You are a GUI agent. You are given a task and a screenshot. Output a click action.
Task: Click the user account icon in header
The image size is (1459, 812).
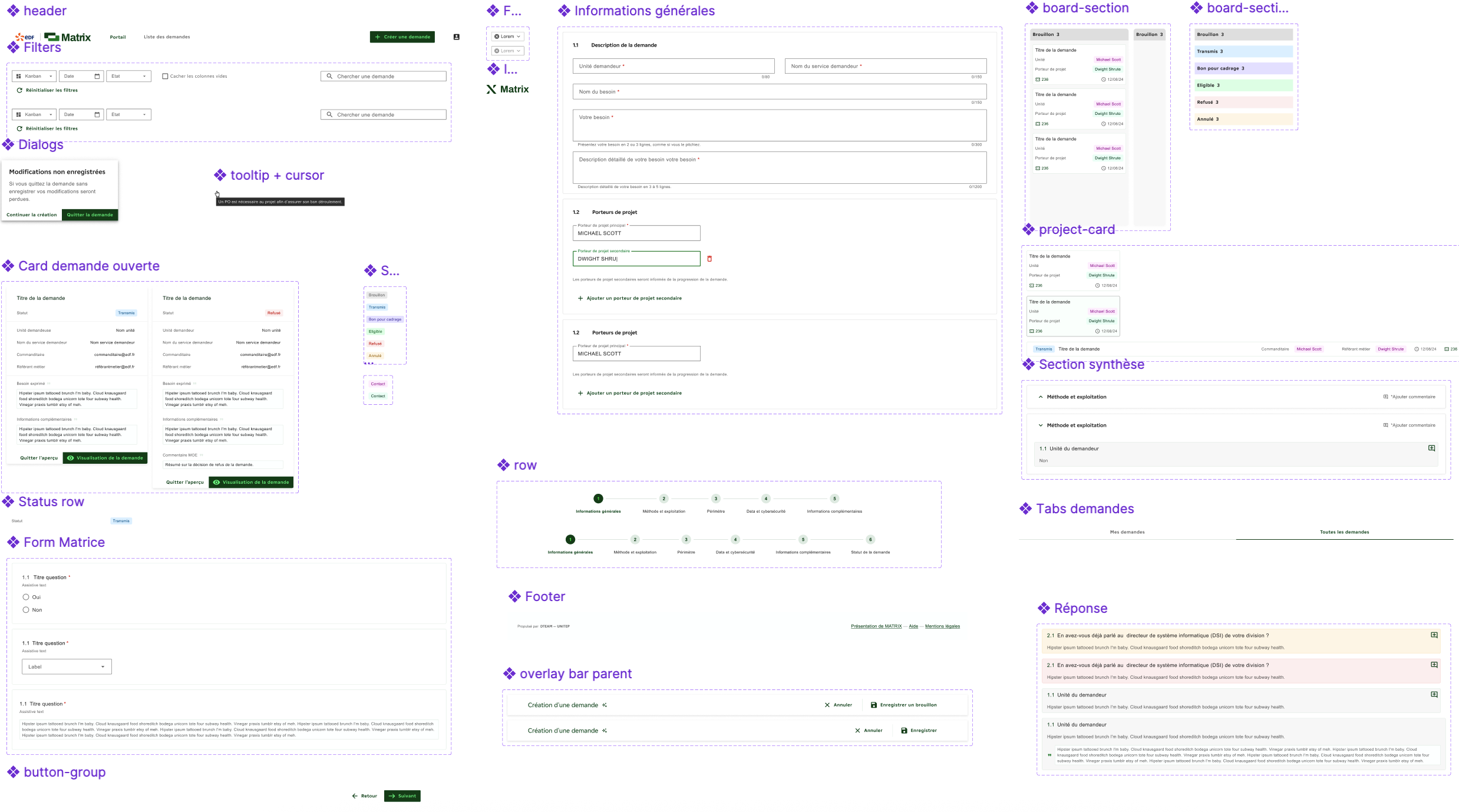456,37
